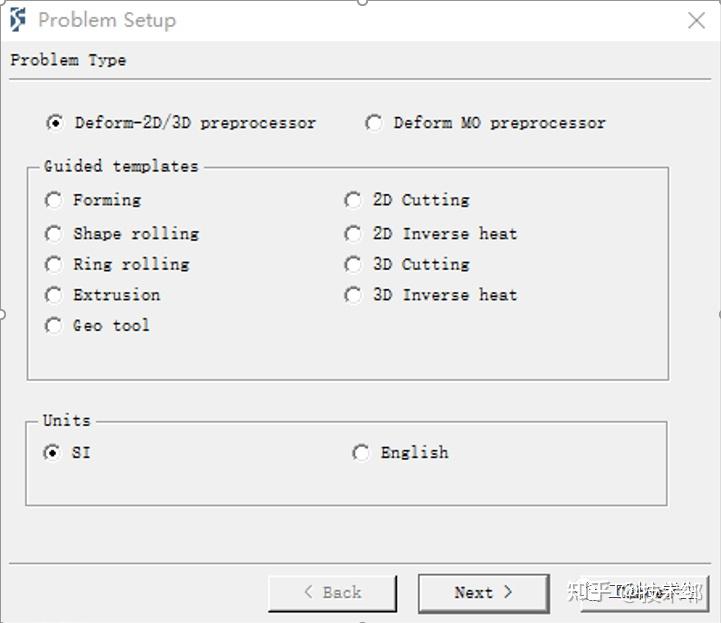Click the Deform app icon in title bar
The height and width of the screenshot is (623, 721).
click(18, 20)
